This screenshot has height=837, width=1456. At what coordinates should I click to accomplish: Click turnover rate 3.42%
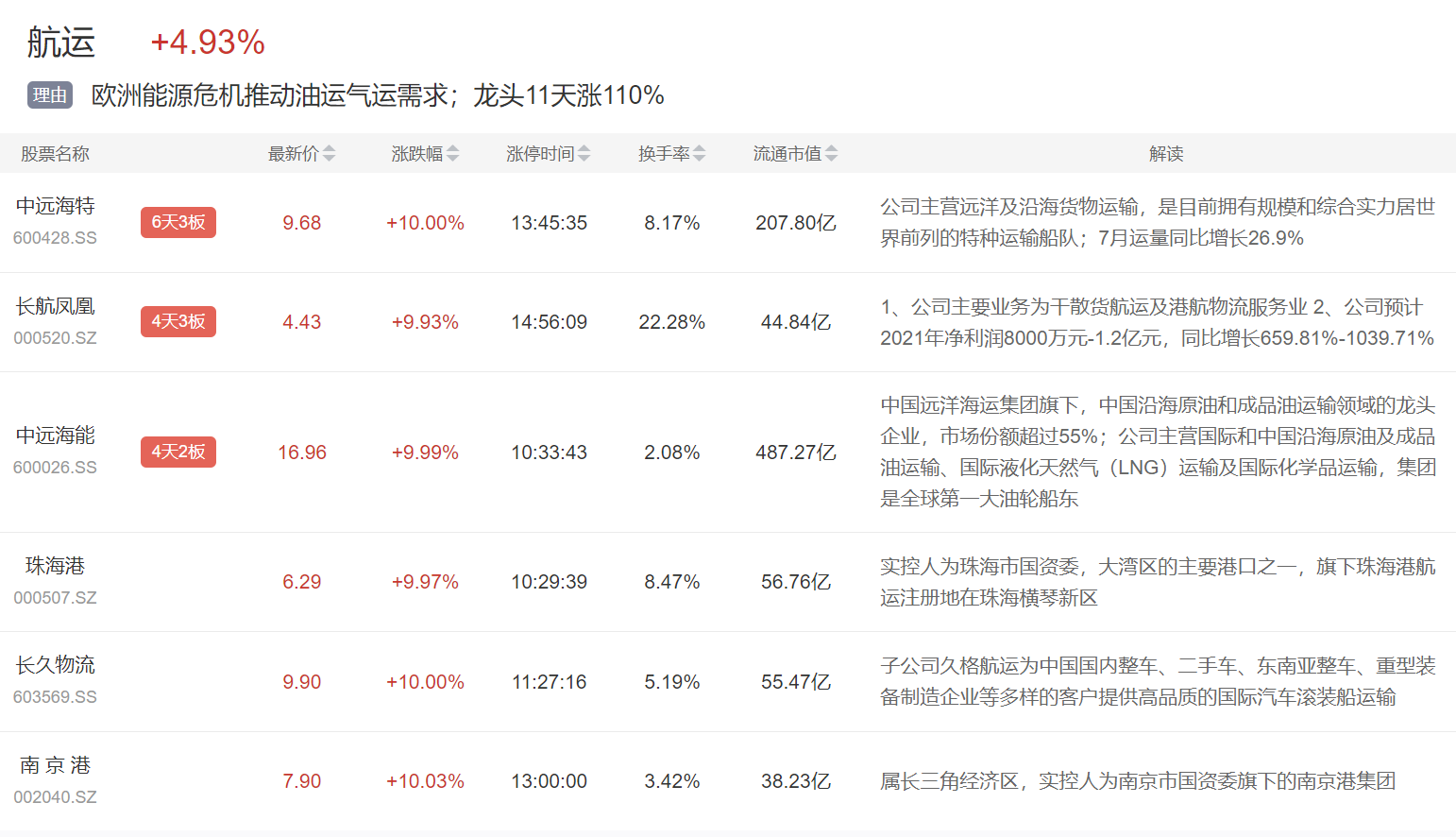(672, 781)
